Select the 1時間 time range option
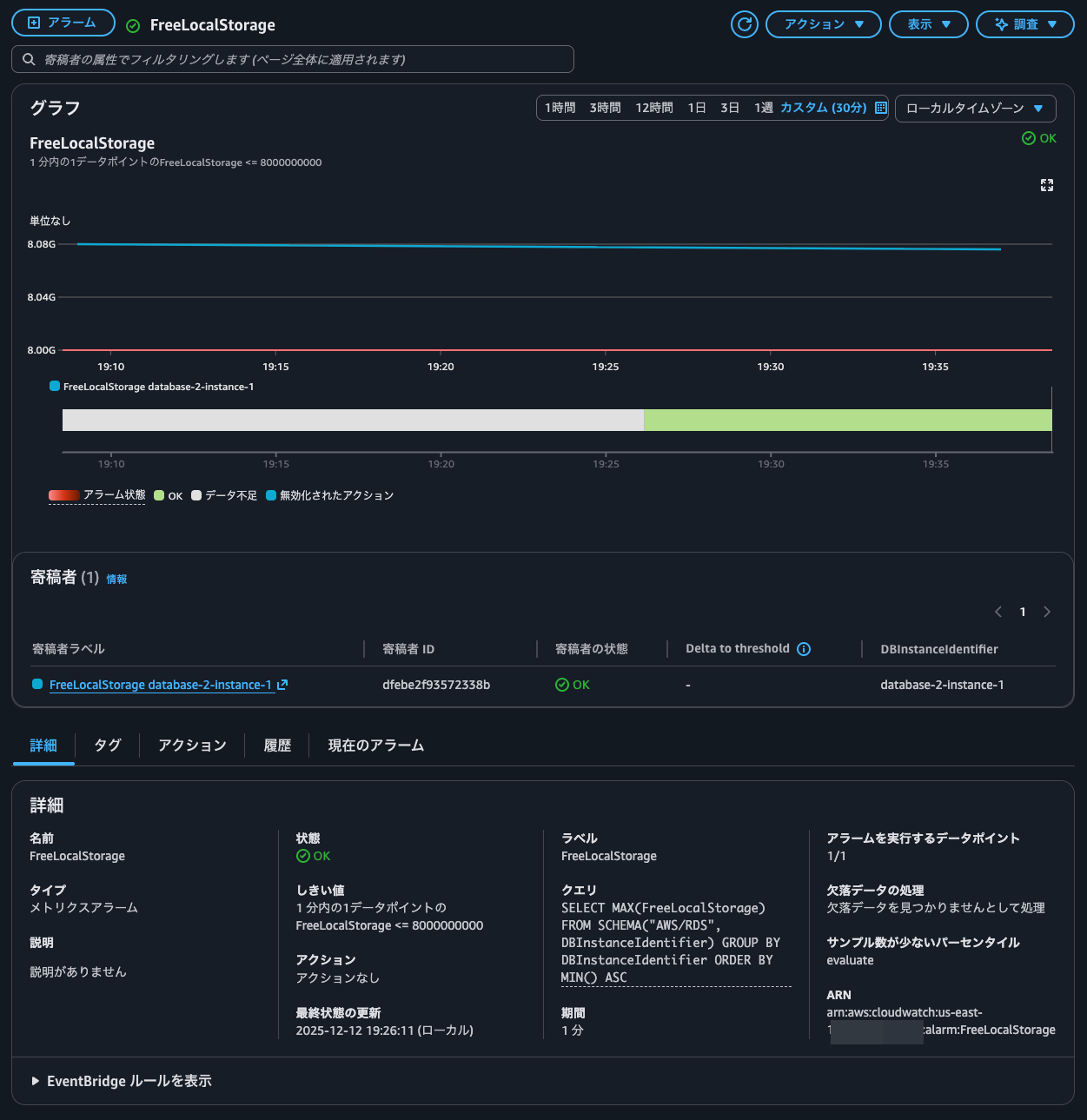 tap(560, 108)
